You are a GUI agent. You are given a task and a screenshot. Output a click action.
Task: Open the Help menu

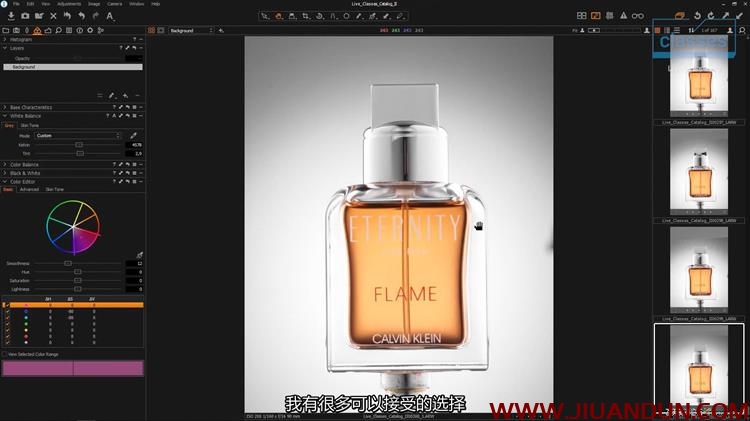[x=155, y=4]
